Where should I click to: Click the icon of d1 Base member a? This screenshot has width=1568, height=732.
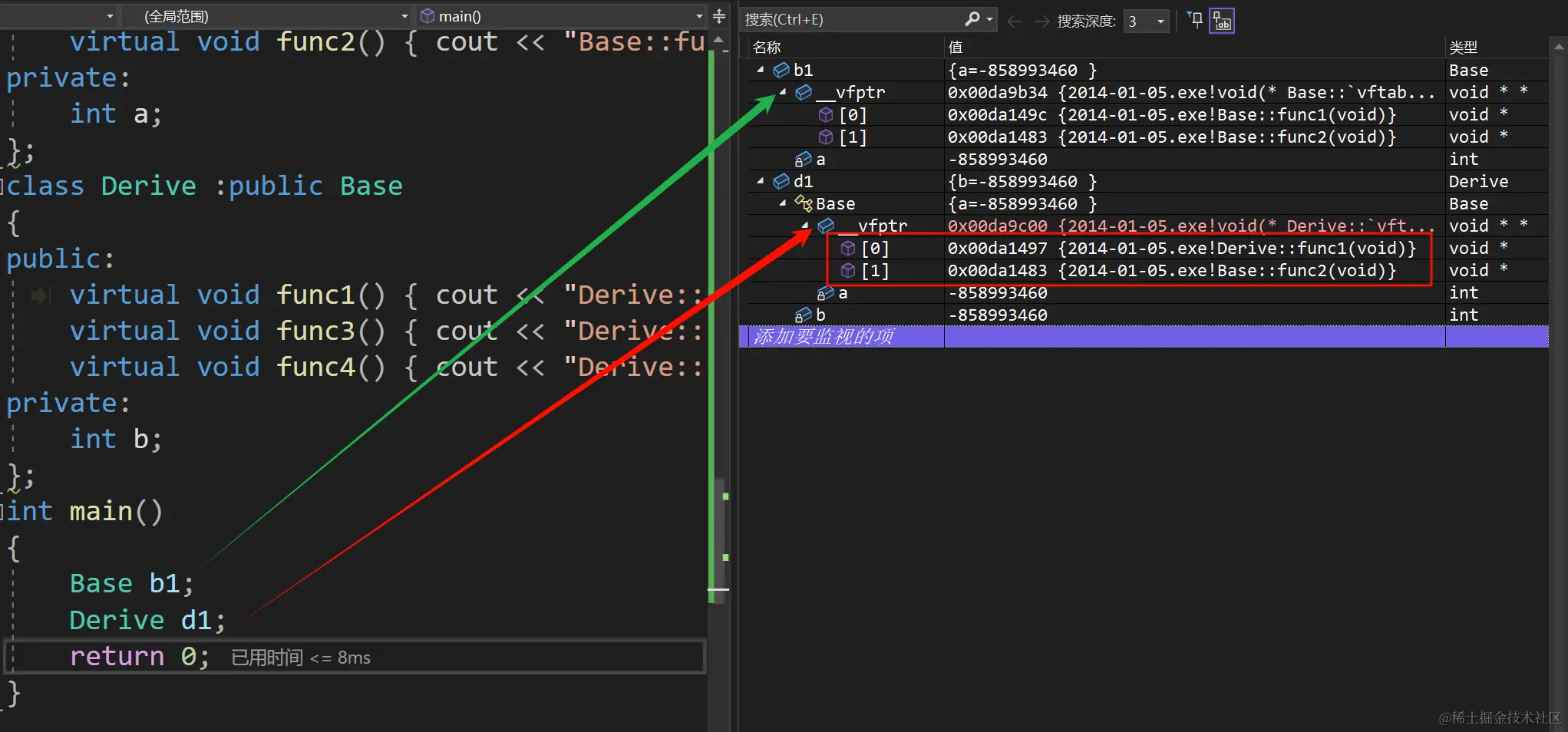pyautogui.click(x=826, y=292)
